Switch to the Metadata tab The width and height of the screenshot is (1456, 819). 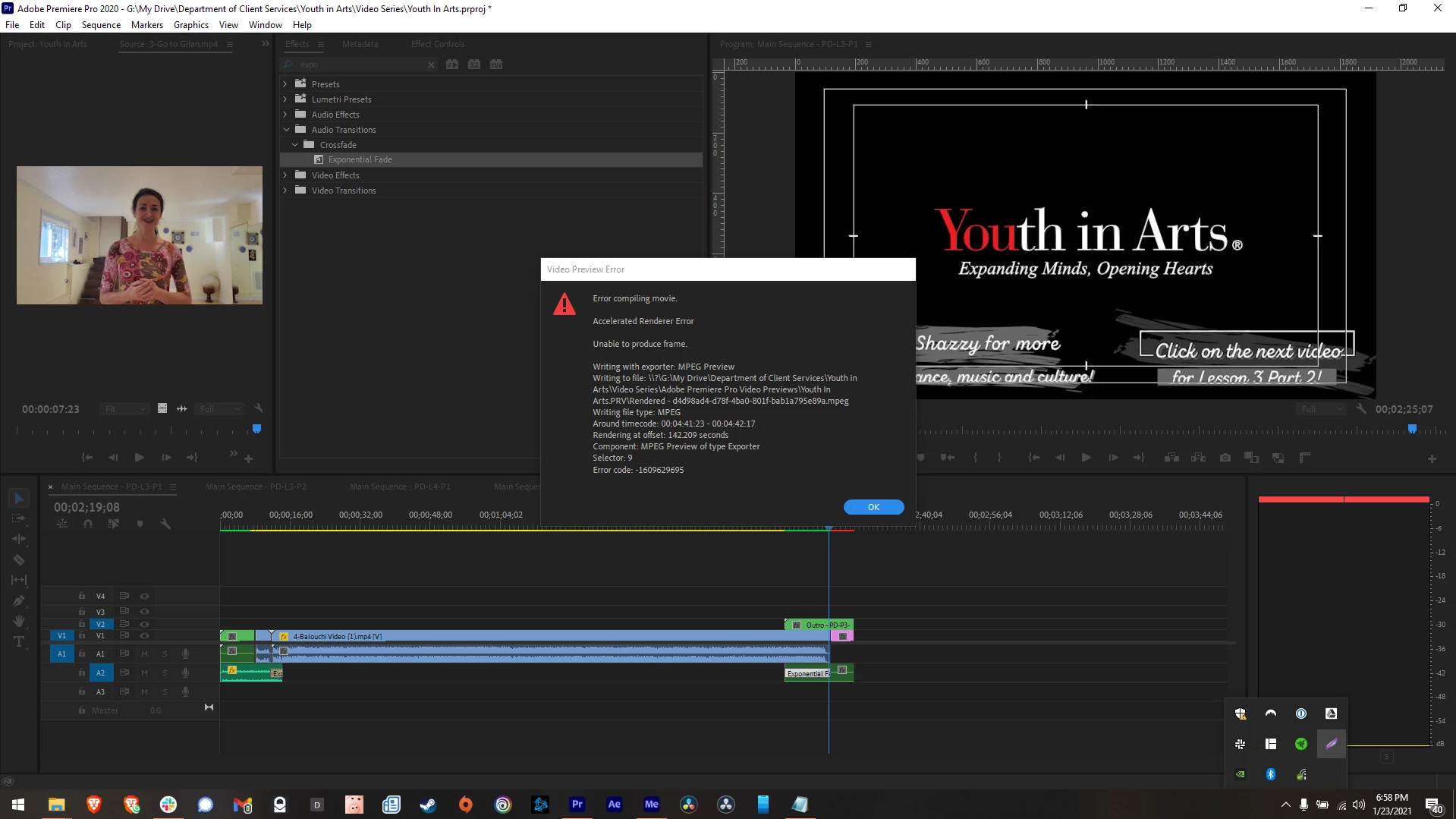click(360, 44)
